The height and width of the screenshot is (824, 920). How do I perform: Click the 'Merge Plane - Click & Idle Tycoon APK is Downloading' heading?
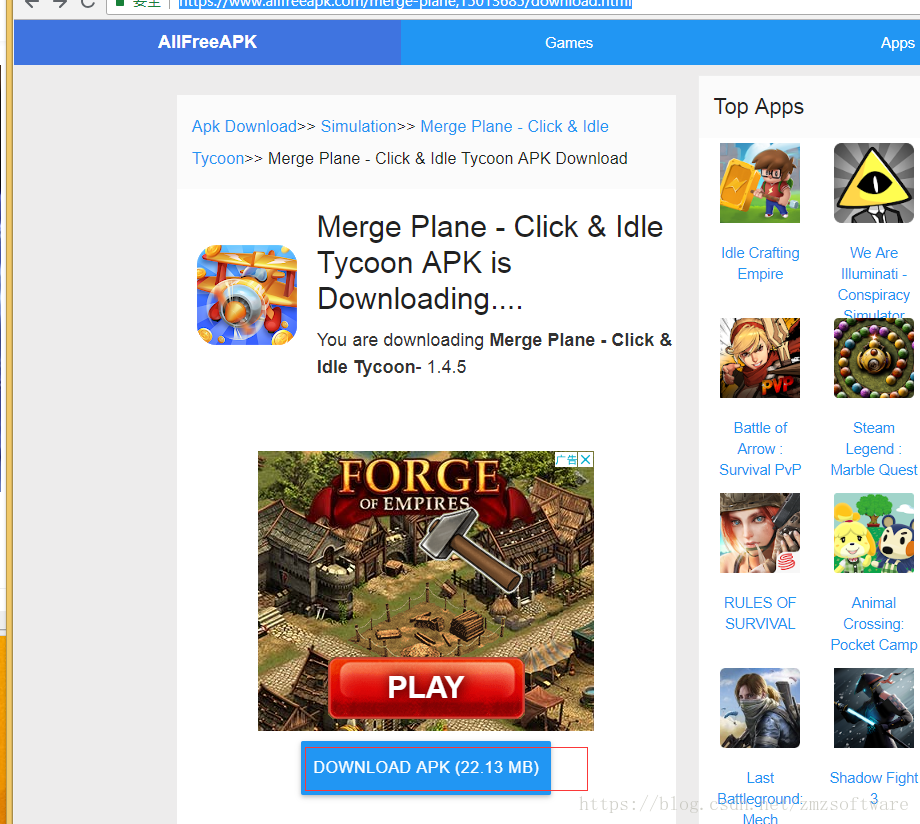coord(490,262)
